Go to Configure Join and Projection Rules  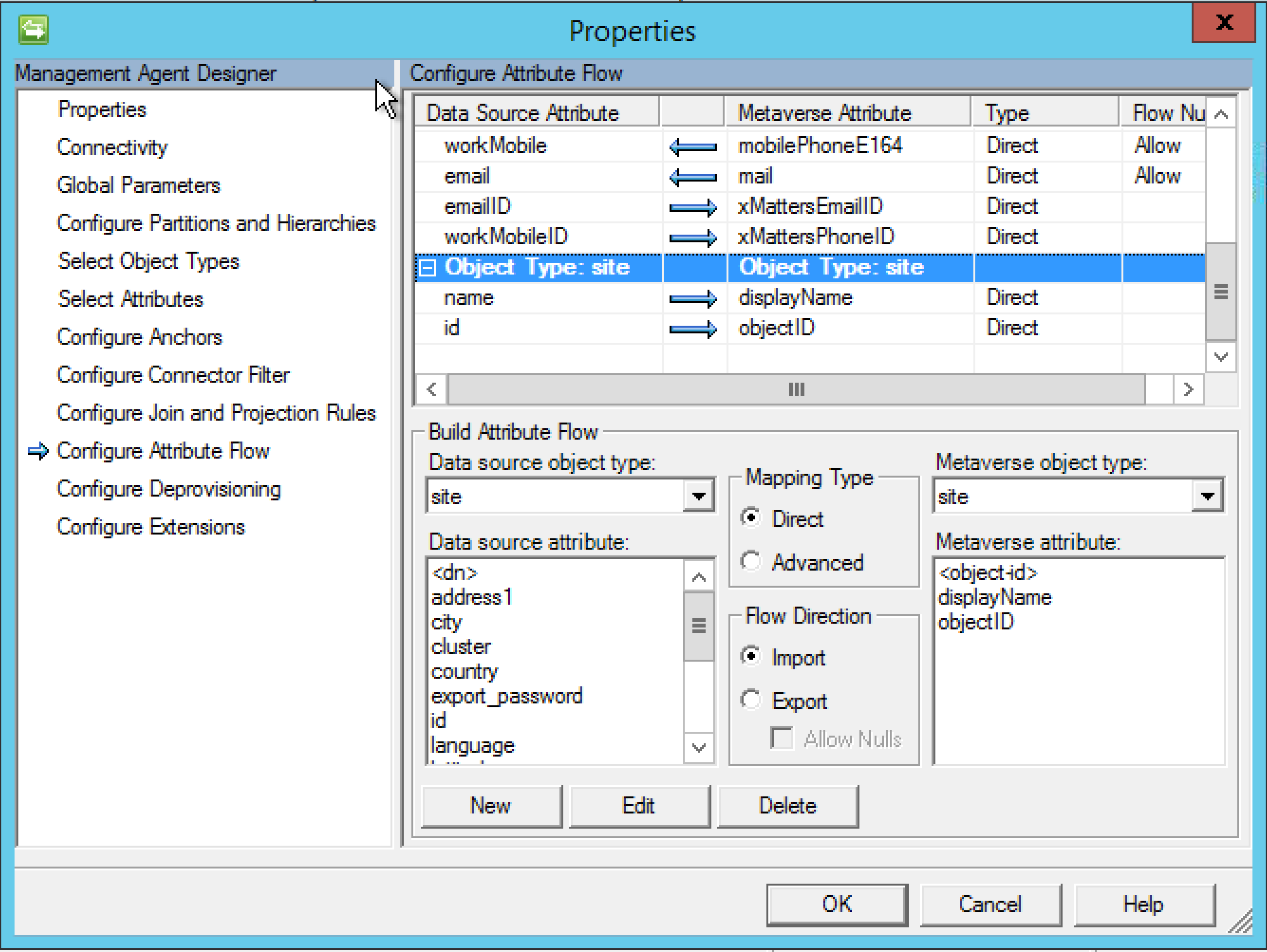point(216,413)
